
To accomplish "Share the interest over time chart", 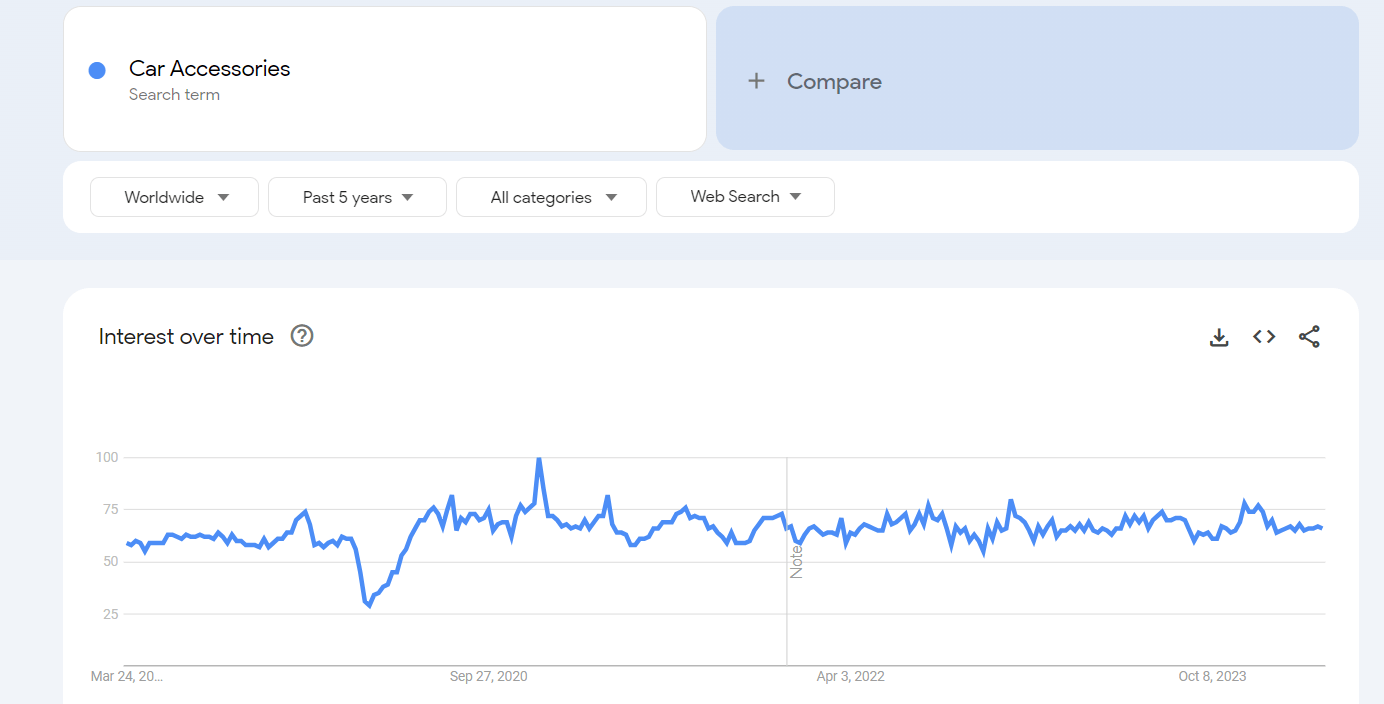I will tap(1309, 337).
